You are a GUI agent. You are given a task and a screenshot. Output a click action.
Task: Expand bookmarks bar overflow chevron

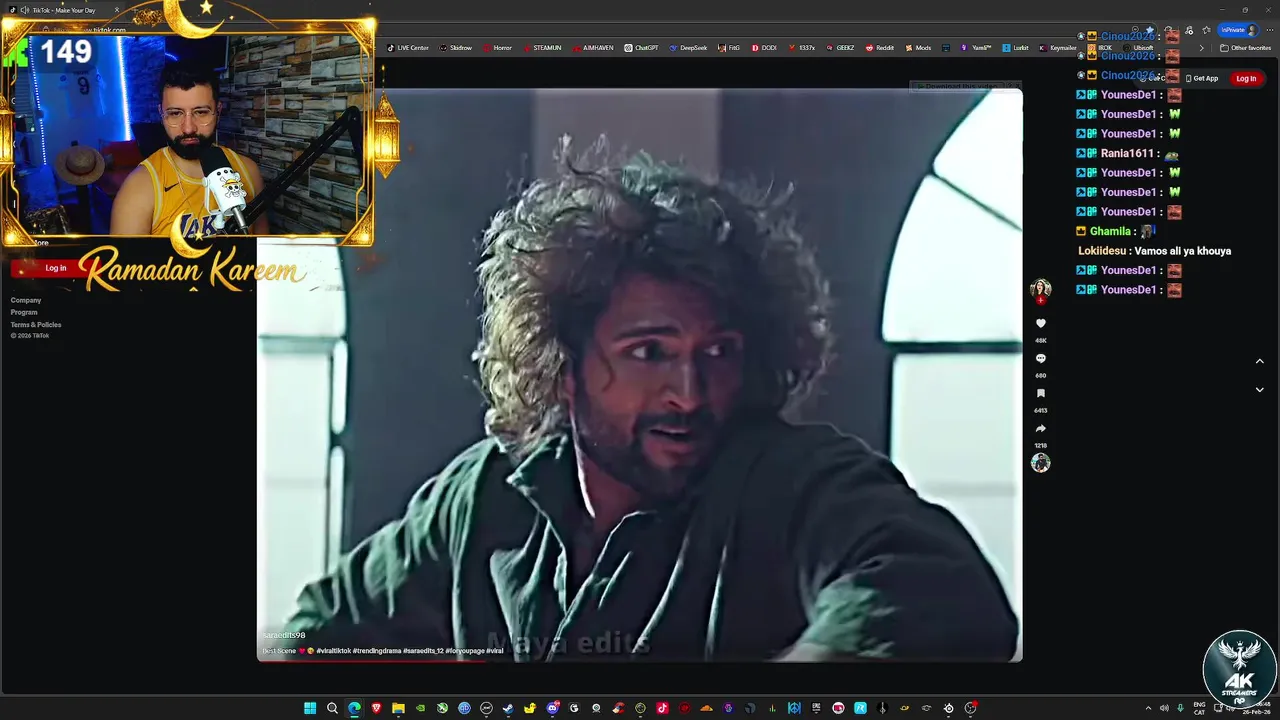tap(1202, 47)
